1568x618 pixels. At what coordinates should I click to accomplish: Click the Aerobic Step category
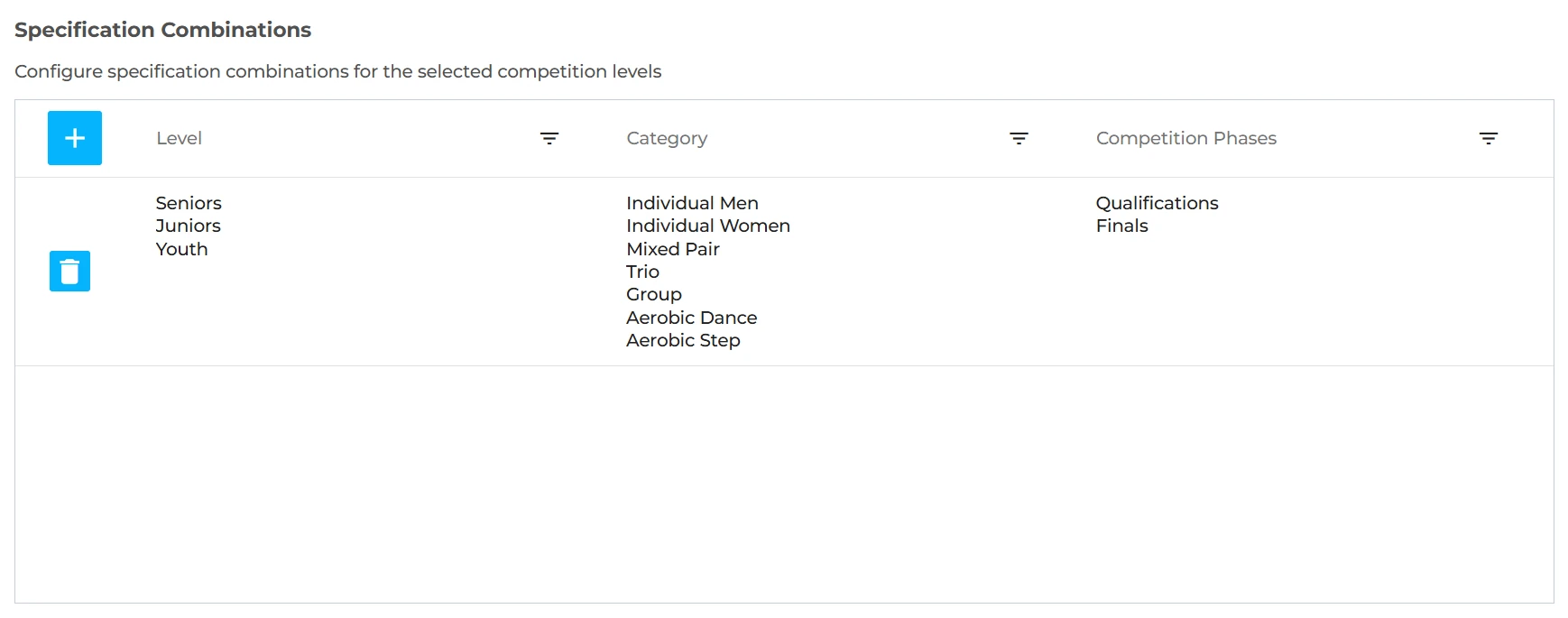coord(683,340)
